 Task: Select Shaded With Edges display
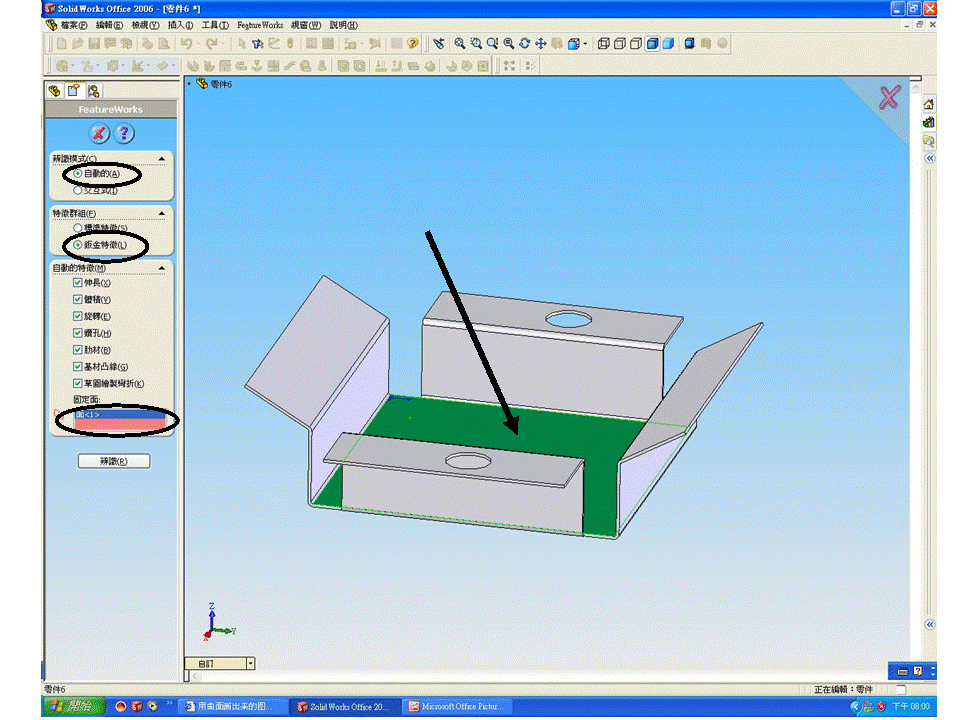tap(653, 43)
